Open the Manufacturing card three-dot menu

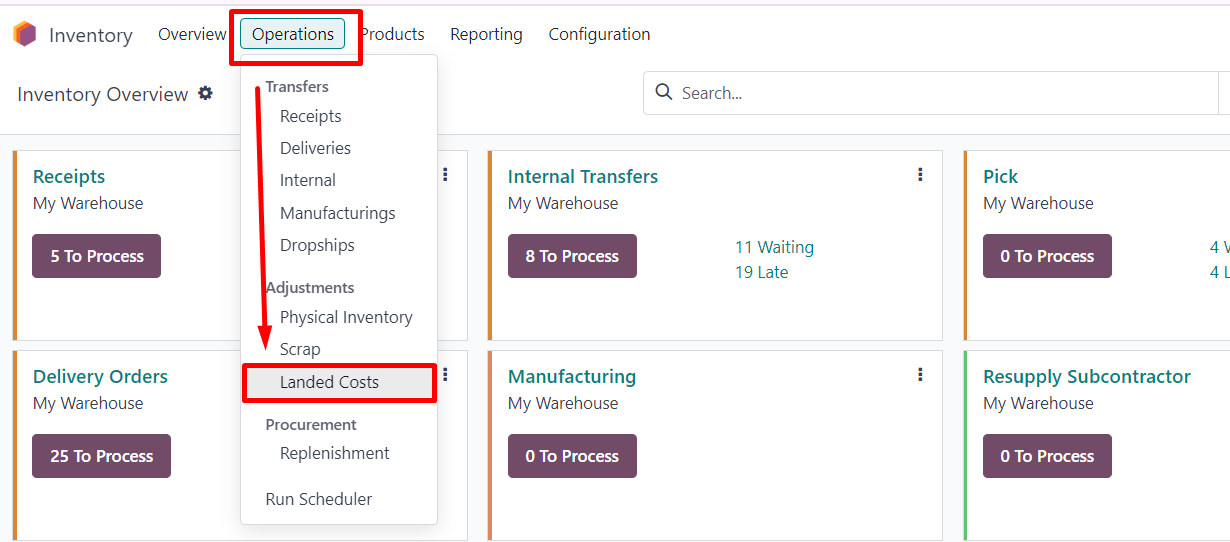(x=920, y=375)
